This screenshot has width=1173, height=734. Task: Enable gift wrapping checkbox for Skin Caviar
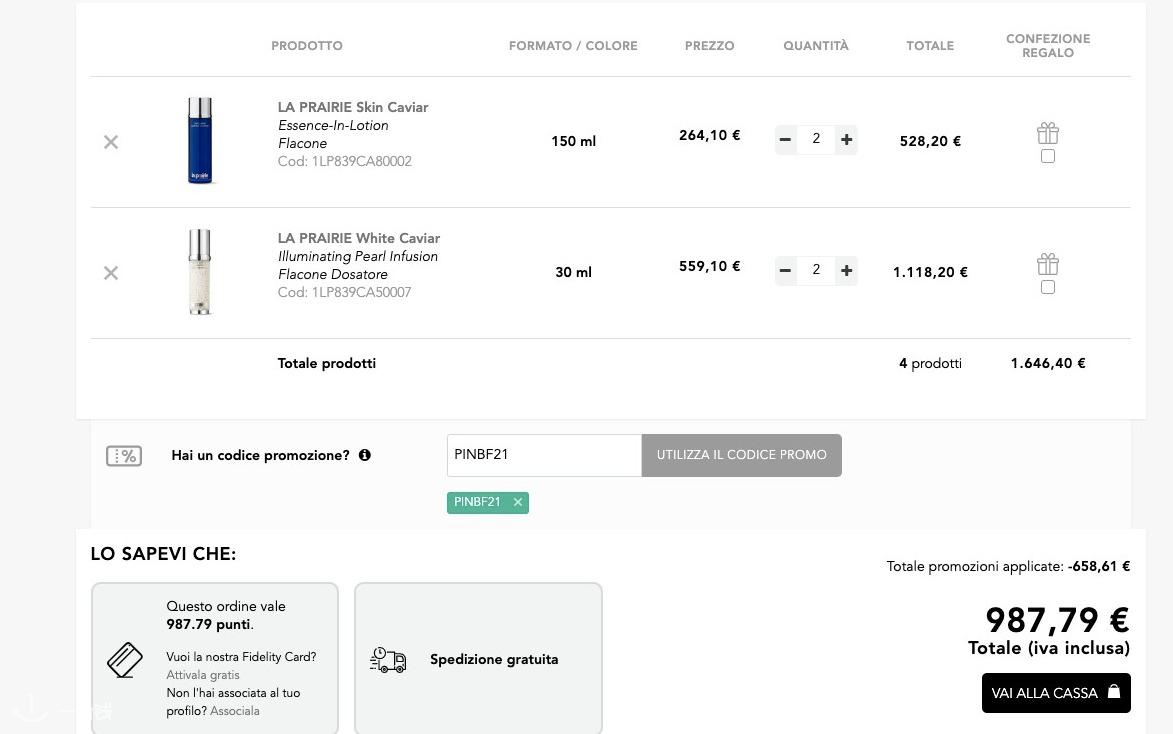1047,156
